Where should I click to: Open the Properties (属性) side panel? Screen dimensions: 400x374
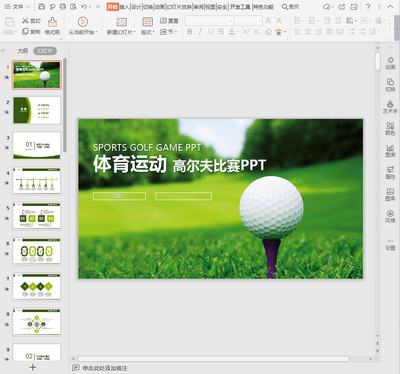click(390, 173)
